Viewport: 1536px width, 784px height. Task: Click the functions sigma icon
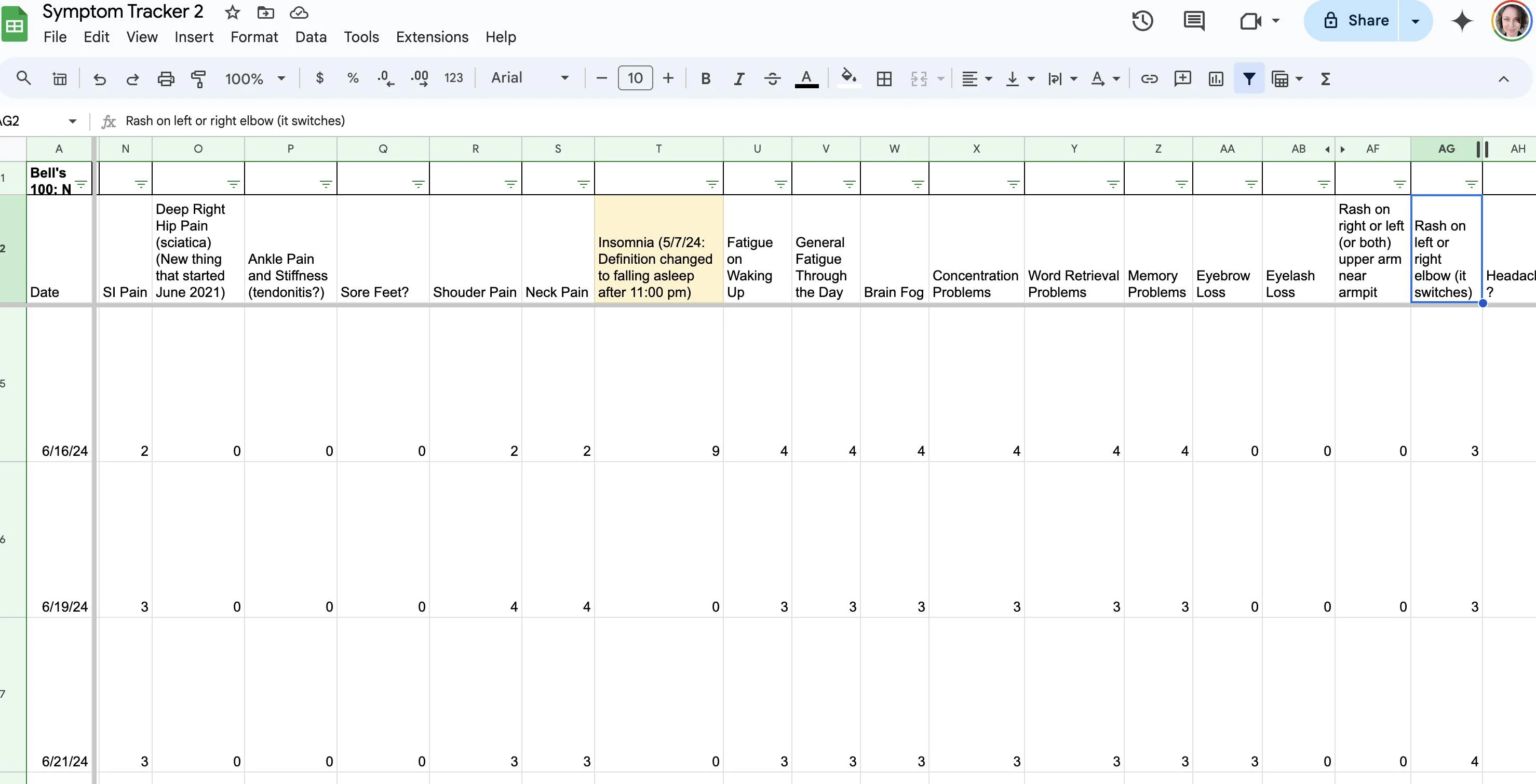[x=1325, y=78]
